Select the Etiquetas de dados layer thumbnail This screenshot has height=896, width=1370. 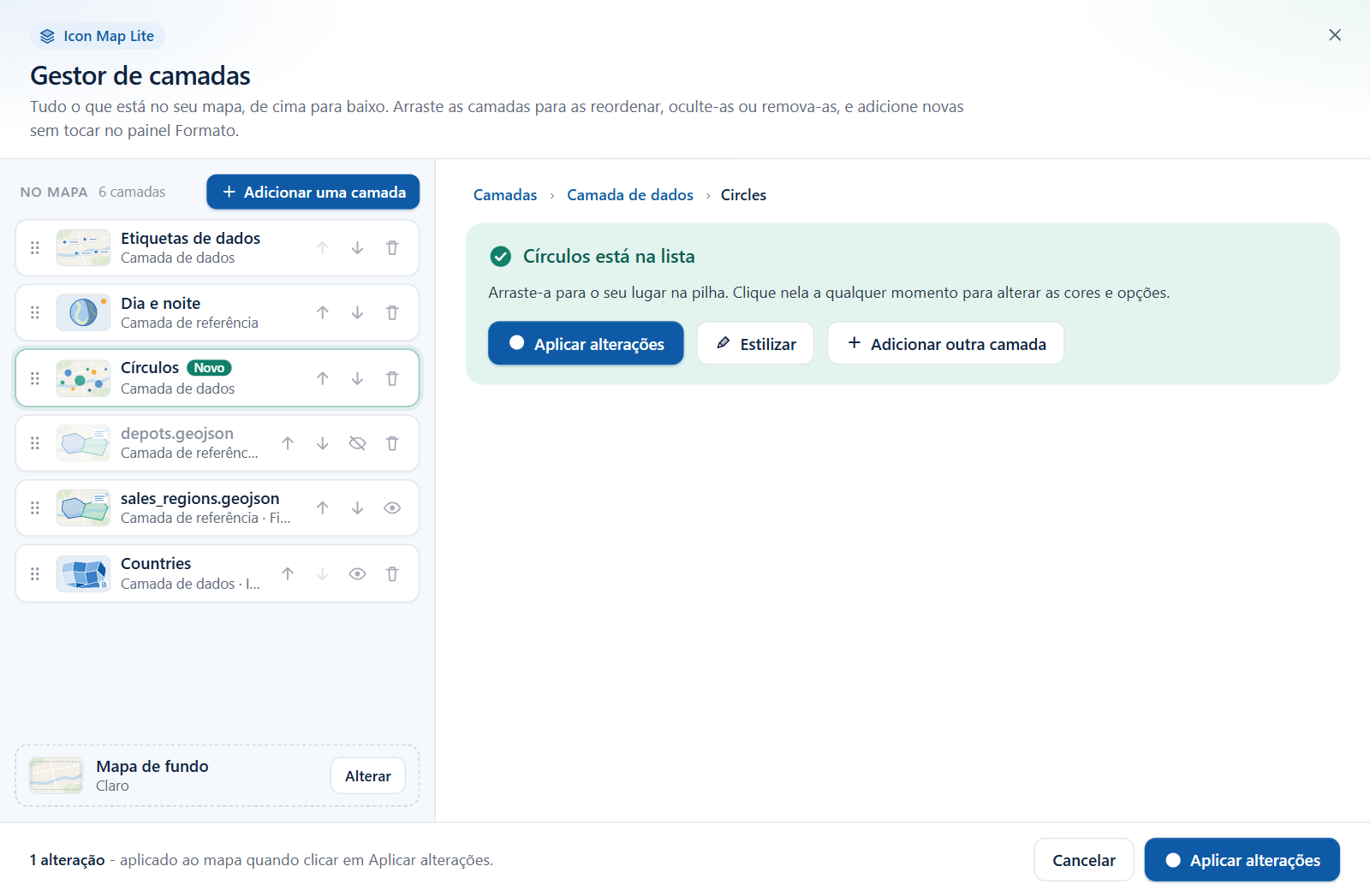coord(83,248)
